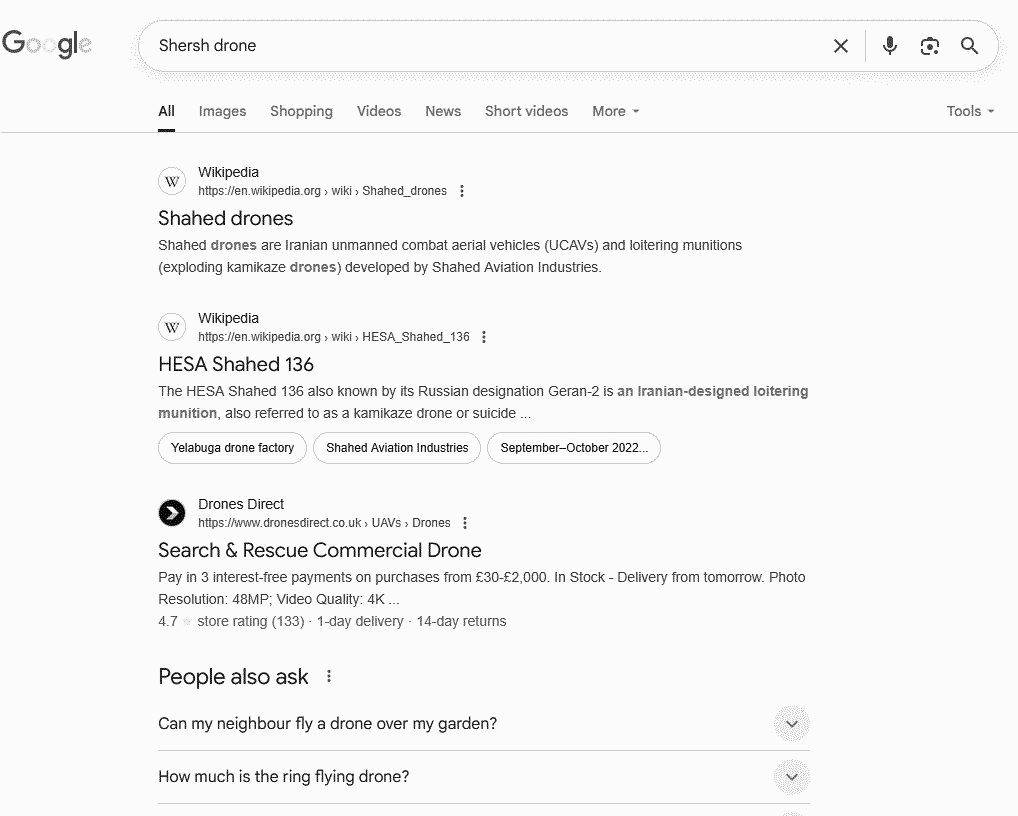Screen dimensions: 1018x816
Task: Open People also ask options menu
Action: (x=329, y=677)
